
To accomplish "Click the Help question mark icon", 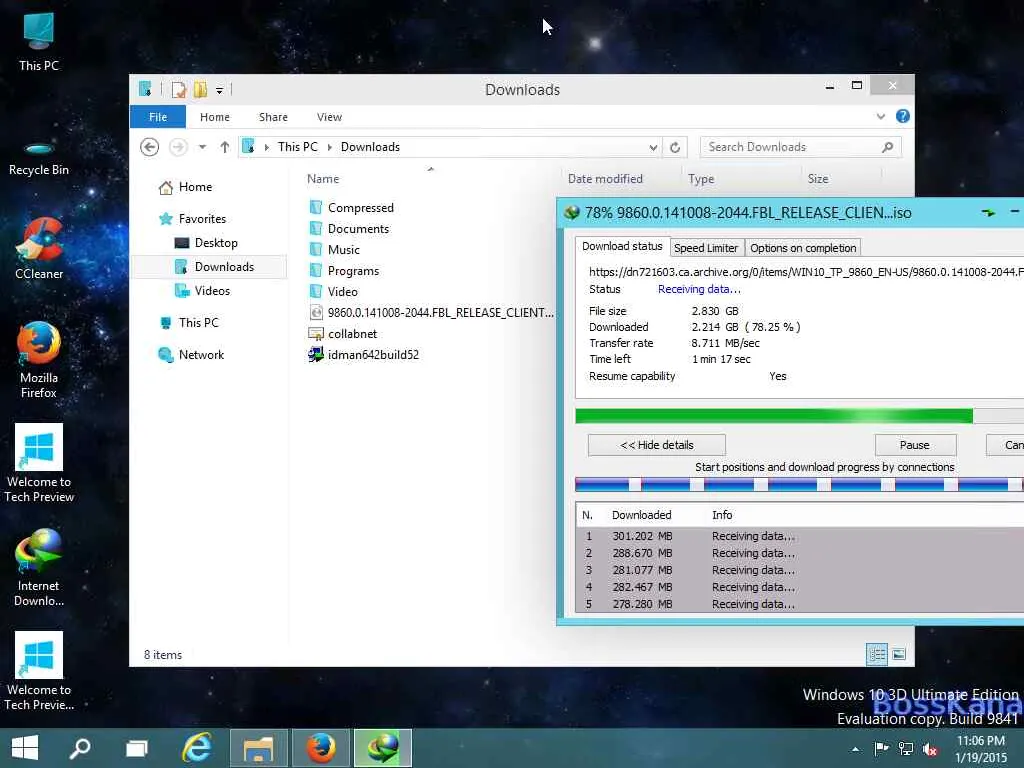I will 903,117.
